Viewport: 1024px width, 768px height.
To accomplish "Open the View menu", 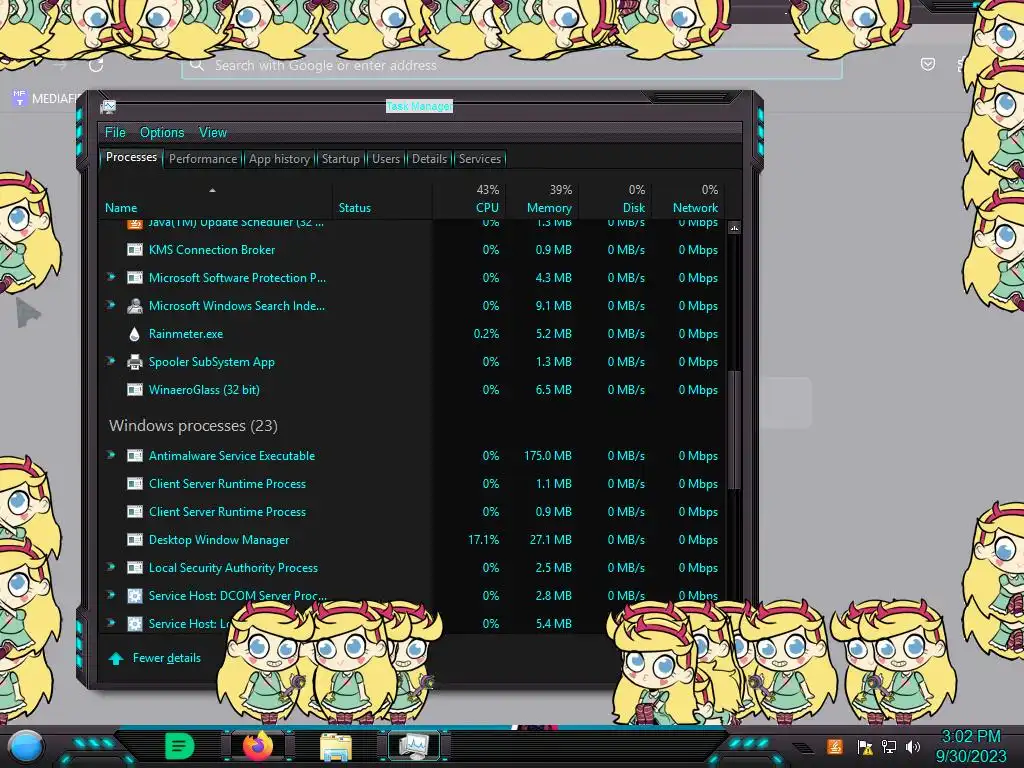I will [213, 133].
